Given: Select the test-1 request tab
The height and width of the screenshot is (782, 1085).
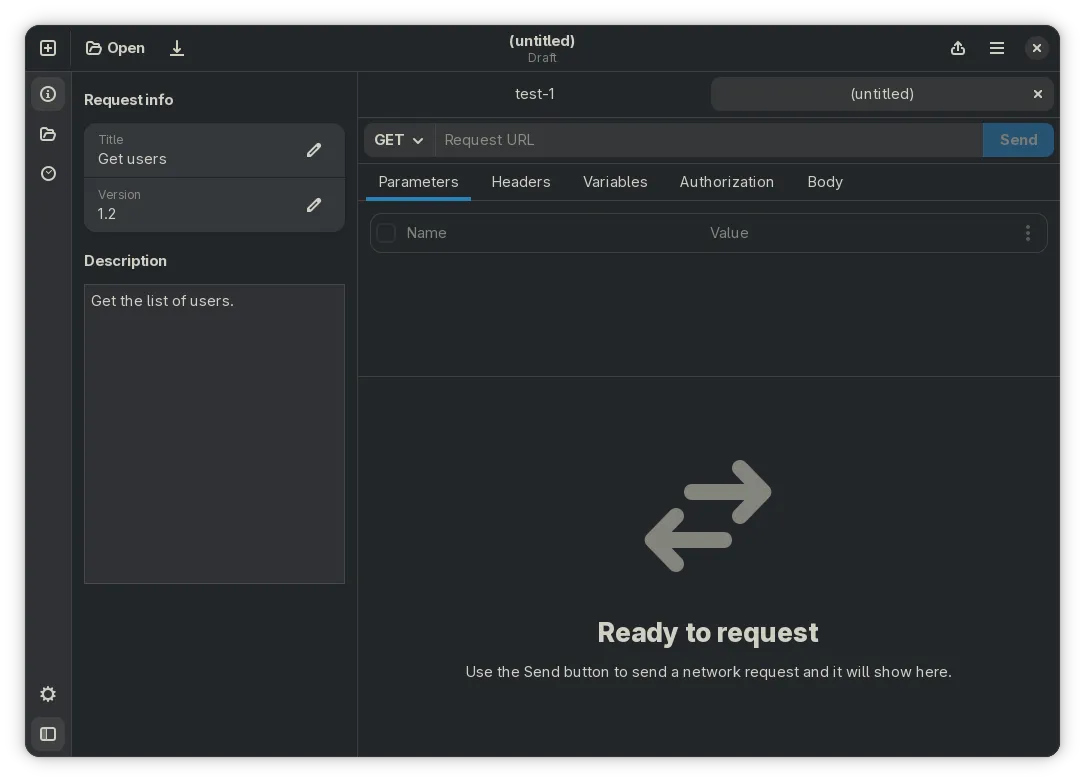Looking at the screenshot, I should [x=535, y=93].
